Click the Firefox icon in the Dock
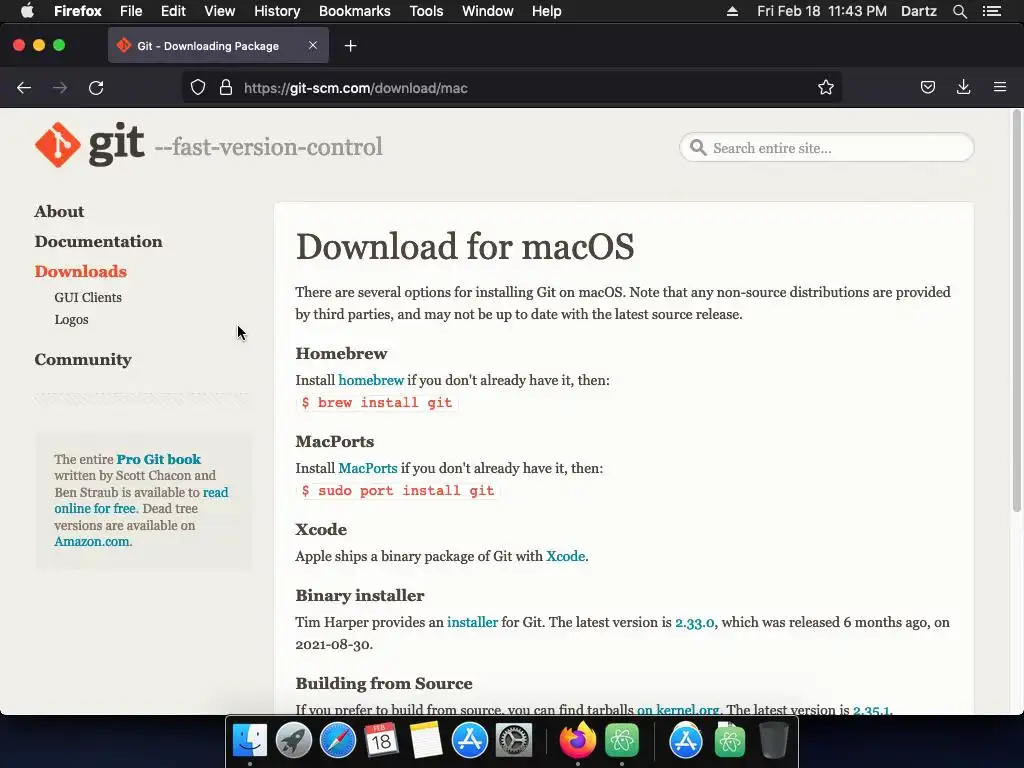 coord(577,741)
